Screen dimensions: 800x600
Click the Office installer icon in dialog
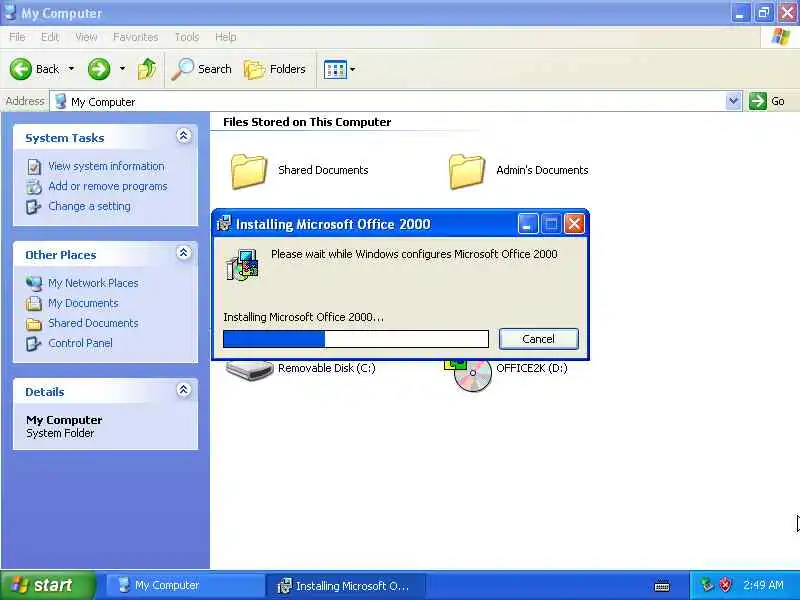click(242, 264)
